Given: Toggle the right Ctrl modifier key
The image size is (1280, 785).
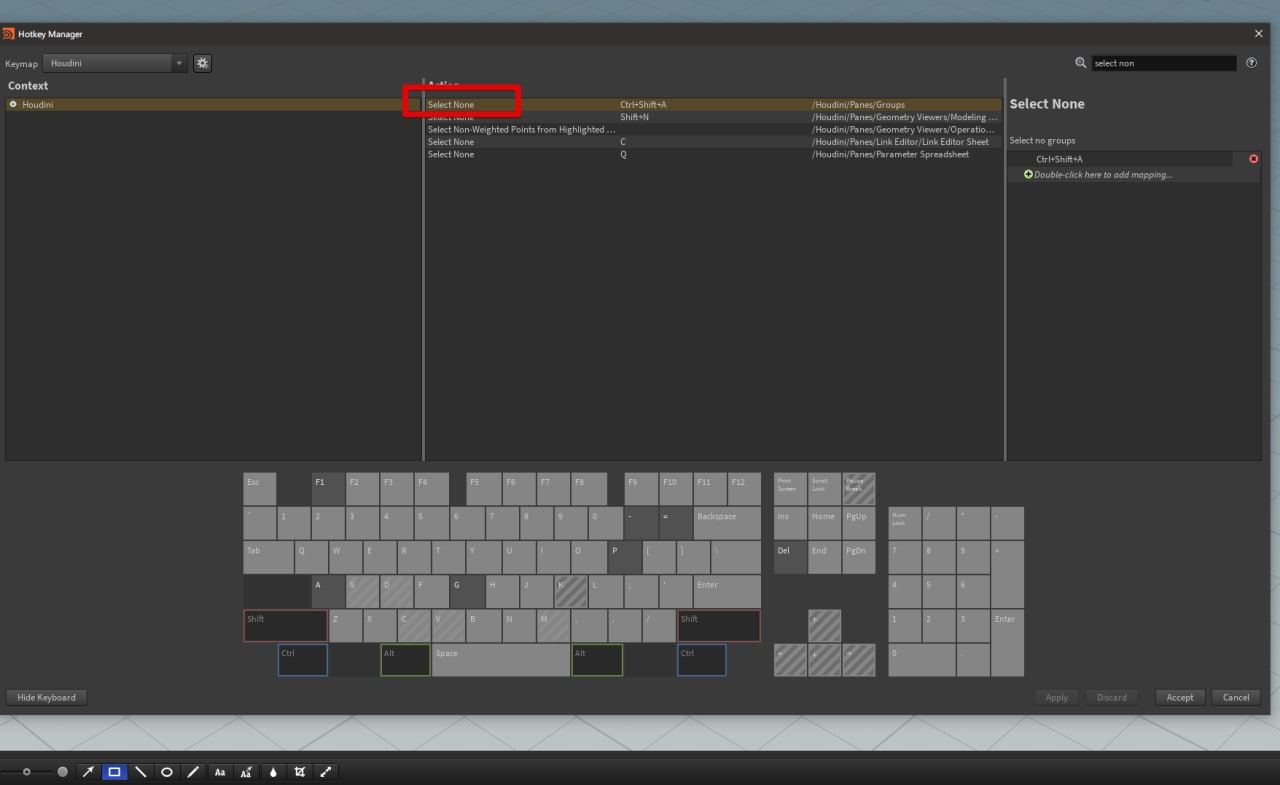Looking at the screenshot, I should click(x=702, y=660).
